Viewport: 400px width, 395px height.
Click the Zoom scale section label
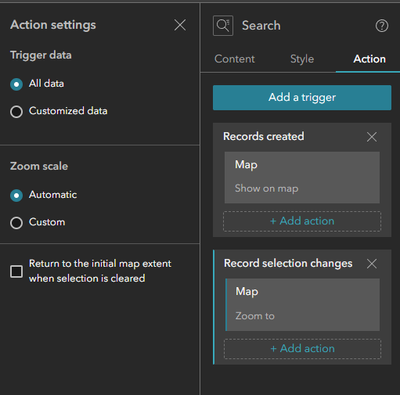tap(39, 166)
